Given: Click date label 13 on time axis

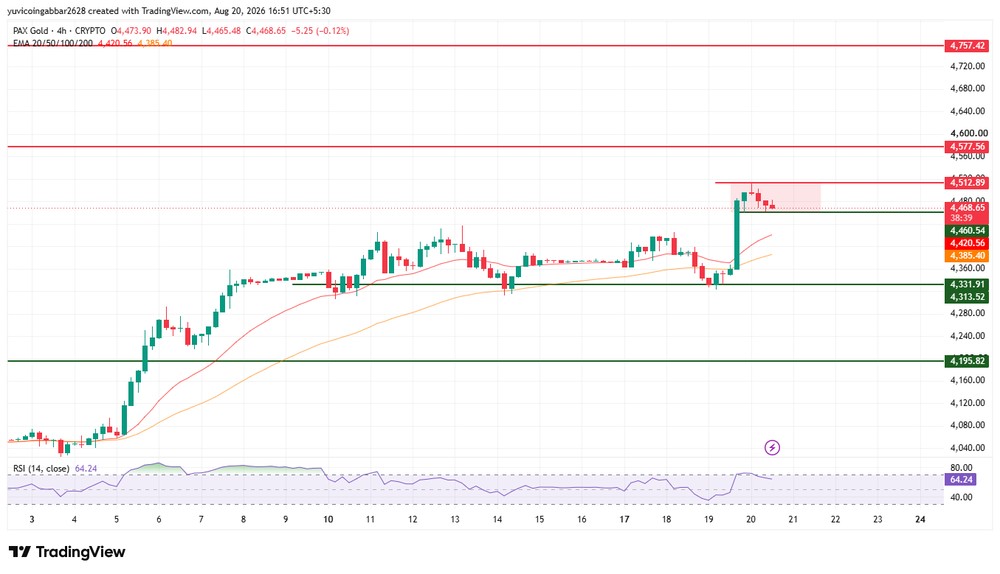Looking at the screenshot, I should pyautogui.click(x=455, y=520).
